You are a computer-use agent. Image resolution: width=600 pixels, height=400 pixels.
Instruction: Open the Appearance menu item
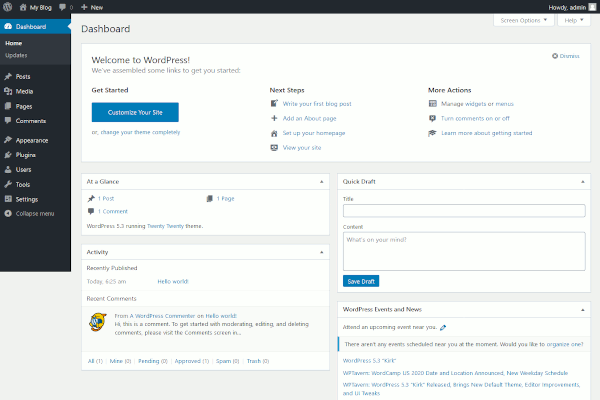pos(31,140)
